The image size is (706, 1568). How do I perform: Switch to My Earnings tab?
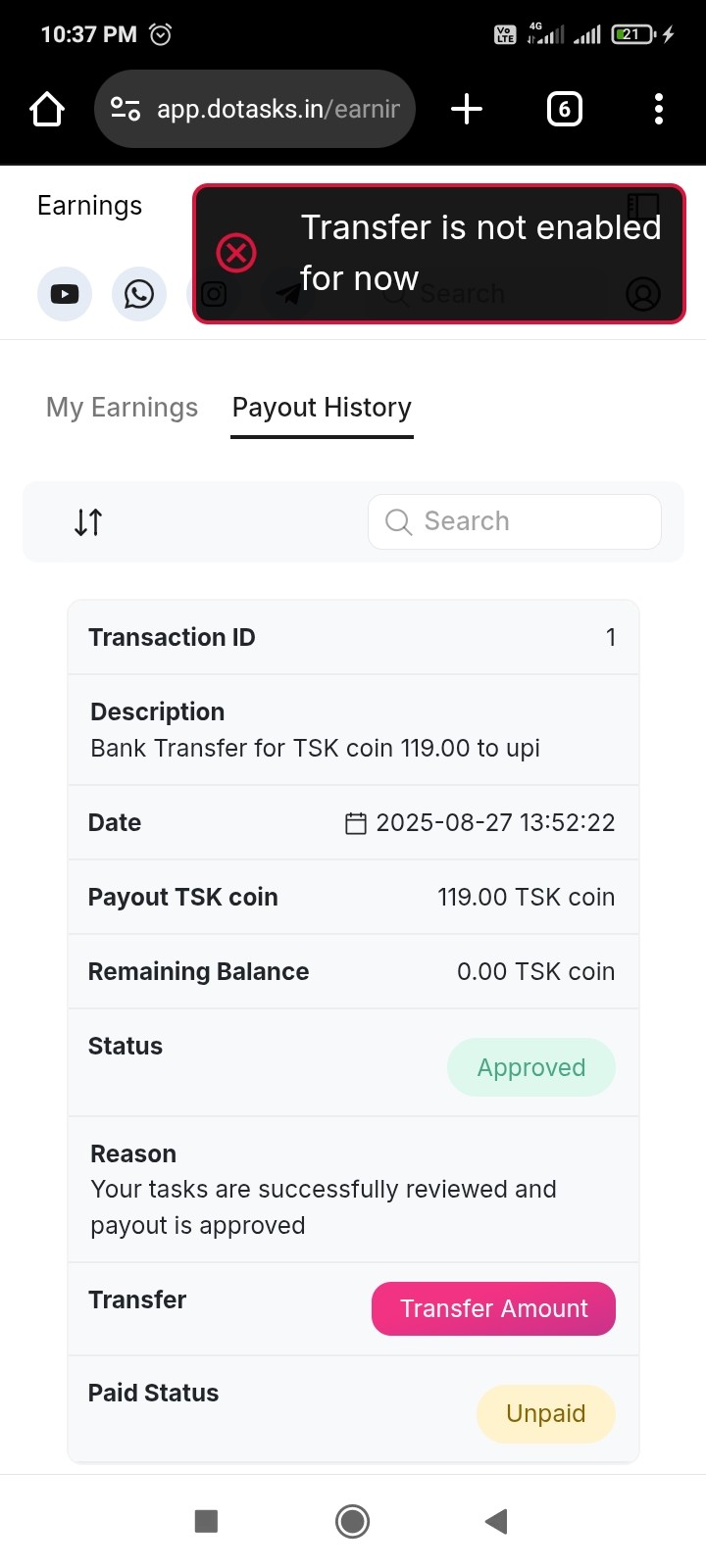tap(123, 408)
